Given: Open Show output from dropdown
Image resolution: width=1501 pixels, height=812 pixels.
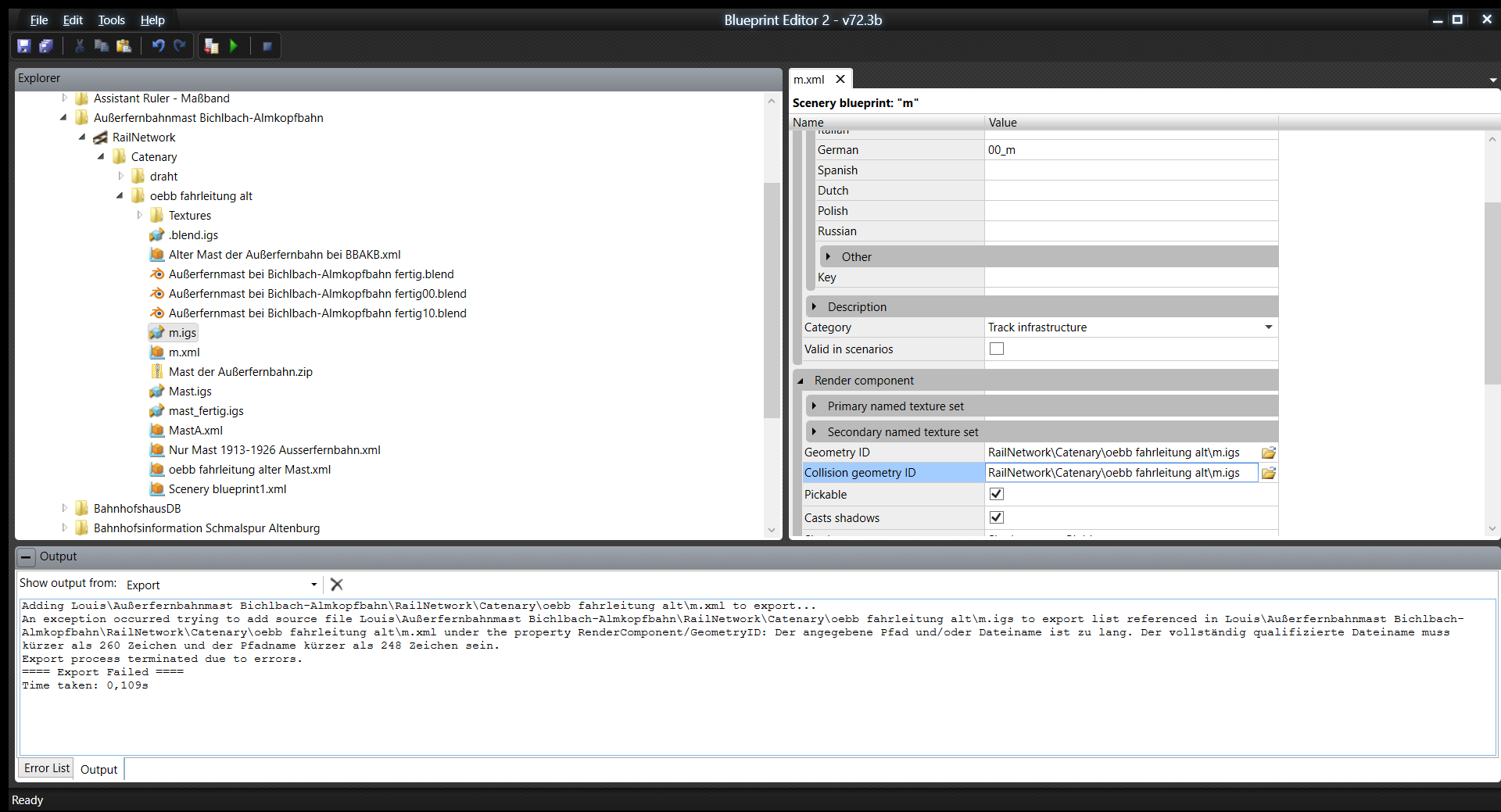Looking at the screenshot, I should coord(313,585).
